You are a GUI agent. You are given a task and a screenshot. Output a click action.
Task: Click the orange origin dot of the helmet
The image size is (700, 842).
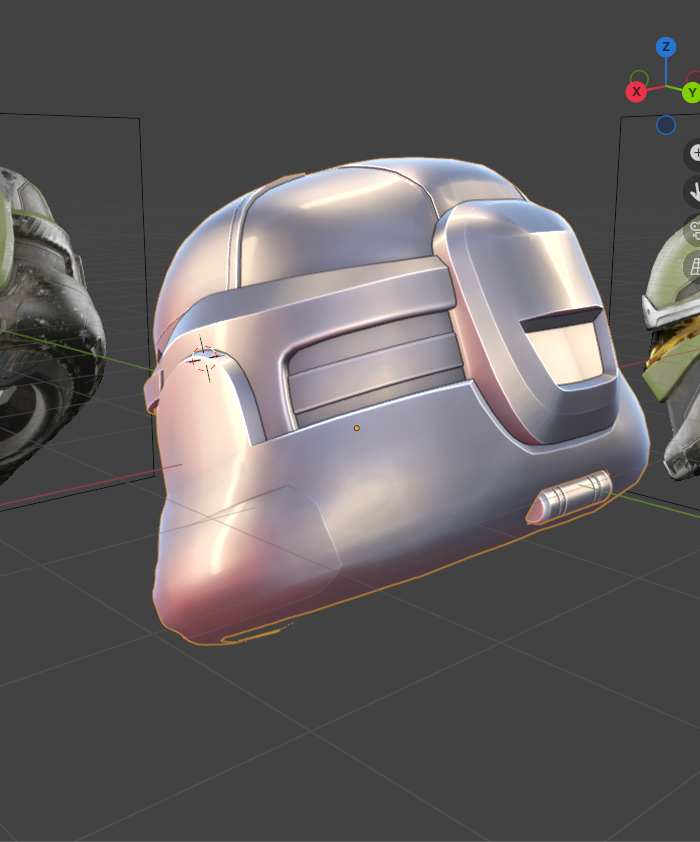[356, 428]
